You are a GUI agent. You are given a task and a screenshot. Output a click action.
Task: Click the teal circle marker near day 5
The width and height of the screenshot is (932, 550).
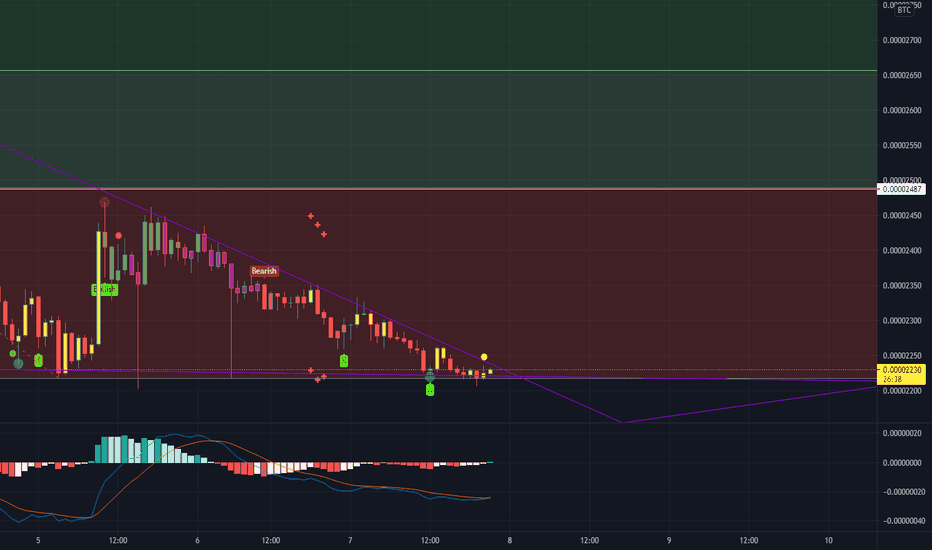tap(18, 363)
